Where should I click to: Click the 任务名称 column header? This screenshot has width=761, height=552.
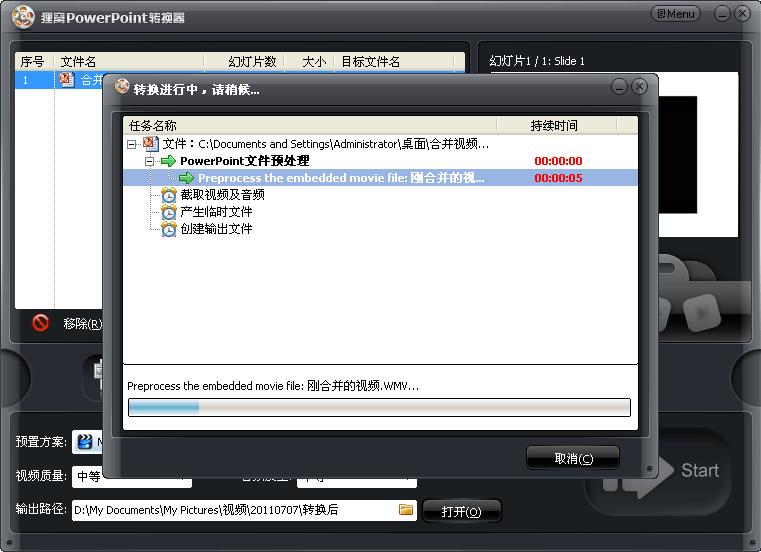(310, 125)
